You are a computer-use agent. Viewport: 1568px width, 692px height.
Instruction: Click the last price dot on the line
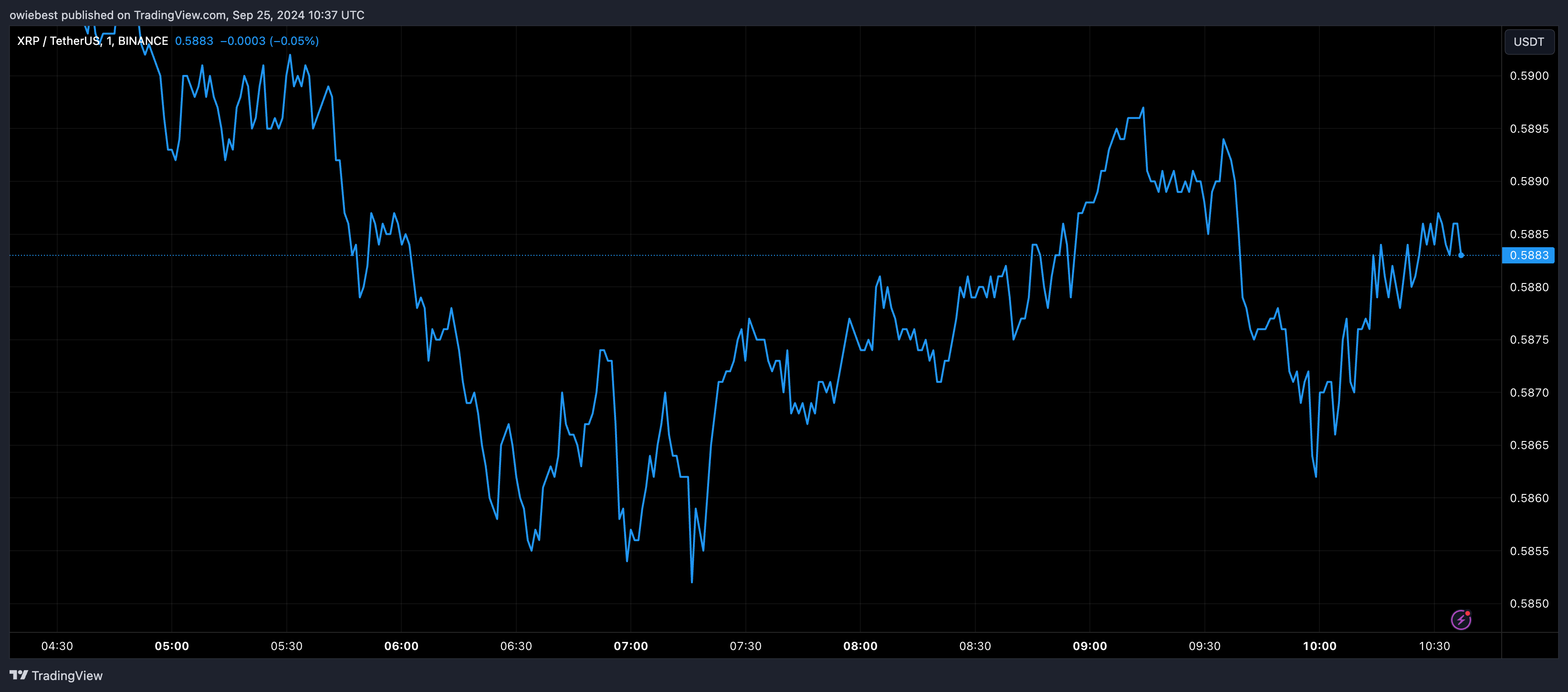(x=1461, y=255)
